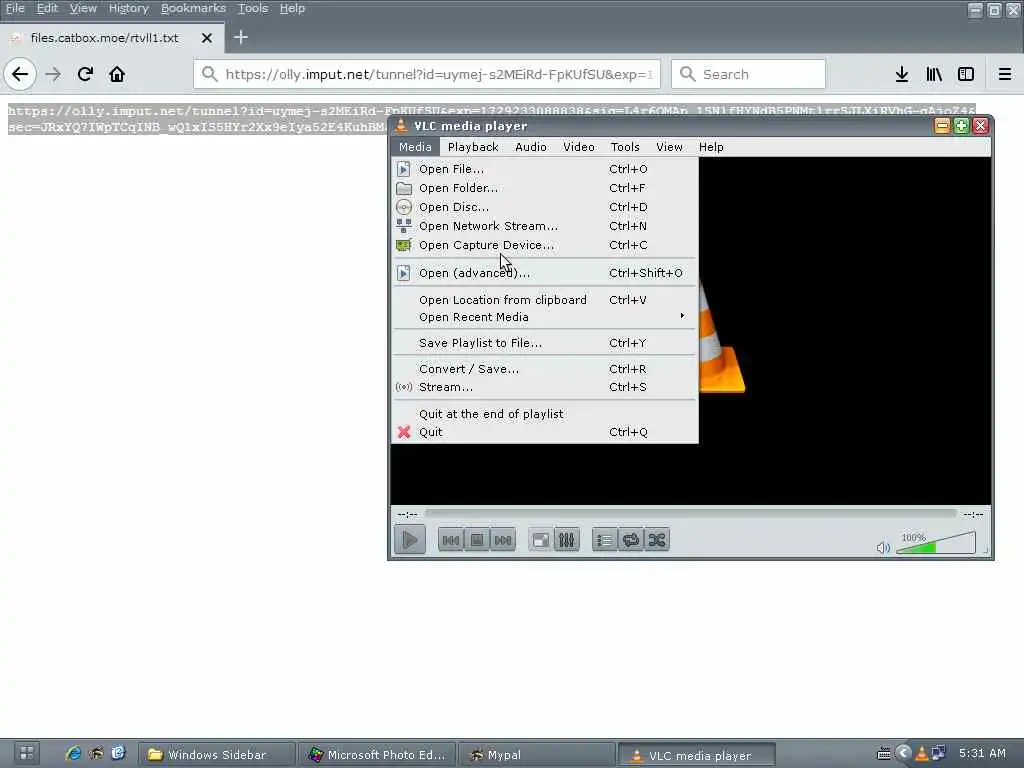This screenshot has height=768, width=1024.
Task: Click the system clock 5:31 AM
Action: (982, 754)
